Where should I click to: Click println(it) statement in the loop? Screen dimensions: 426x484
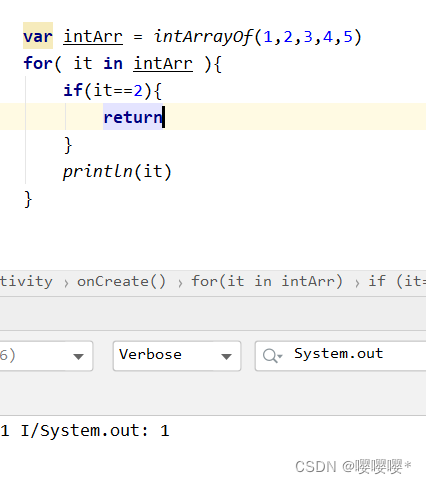point(117,171)
